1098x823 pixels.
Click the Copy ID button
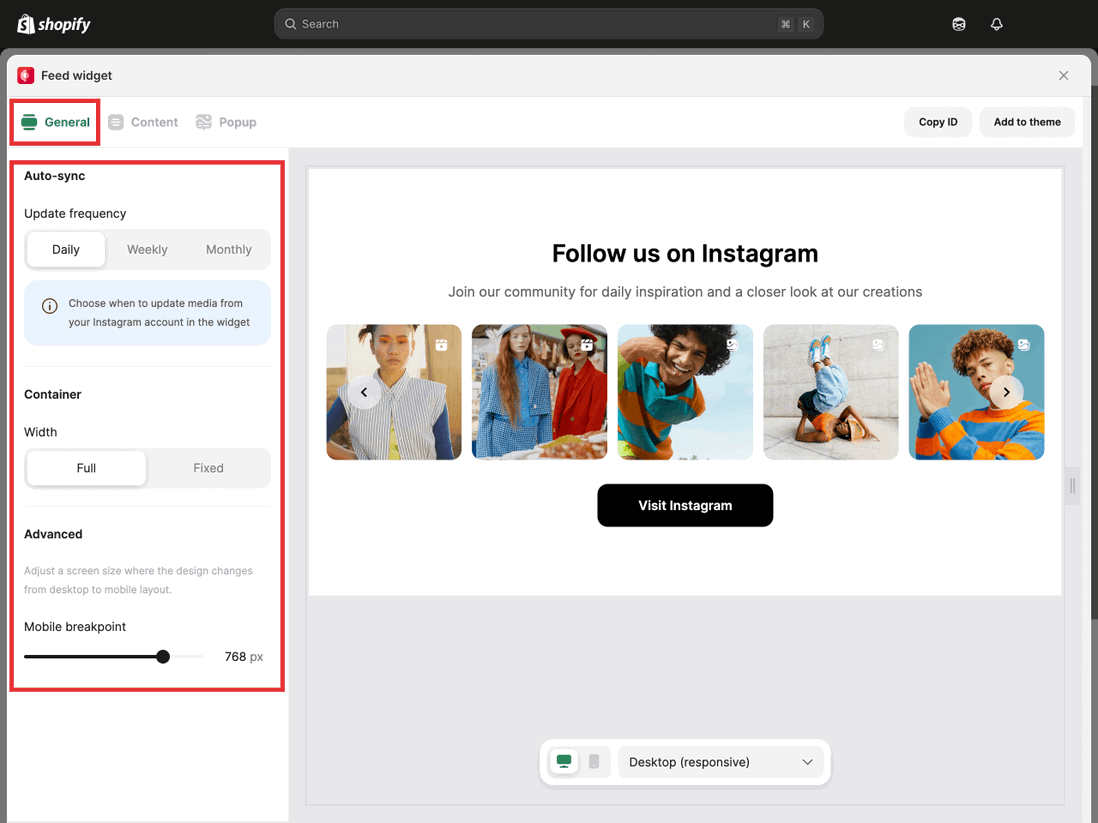point(937,121)
